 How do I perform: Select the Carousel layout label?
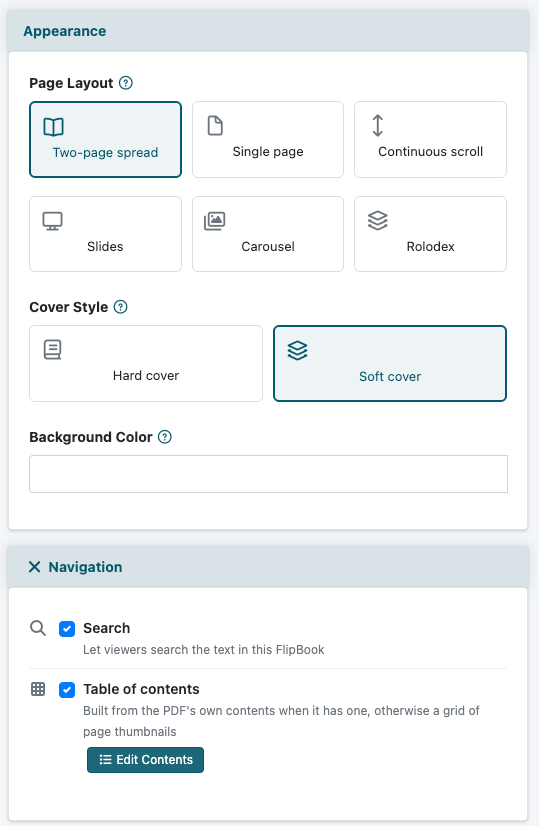[x=268, y=247]
